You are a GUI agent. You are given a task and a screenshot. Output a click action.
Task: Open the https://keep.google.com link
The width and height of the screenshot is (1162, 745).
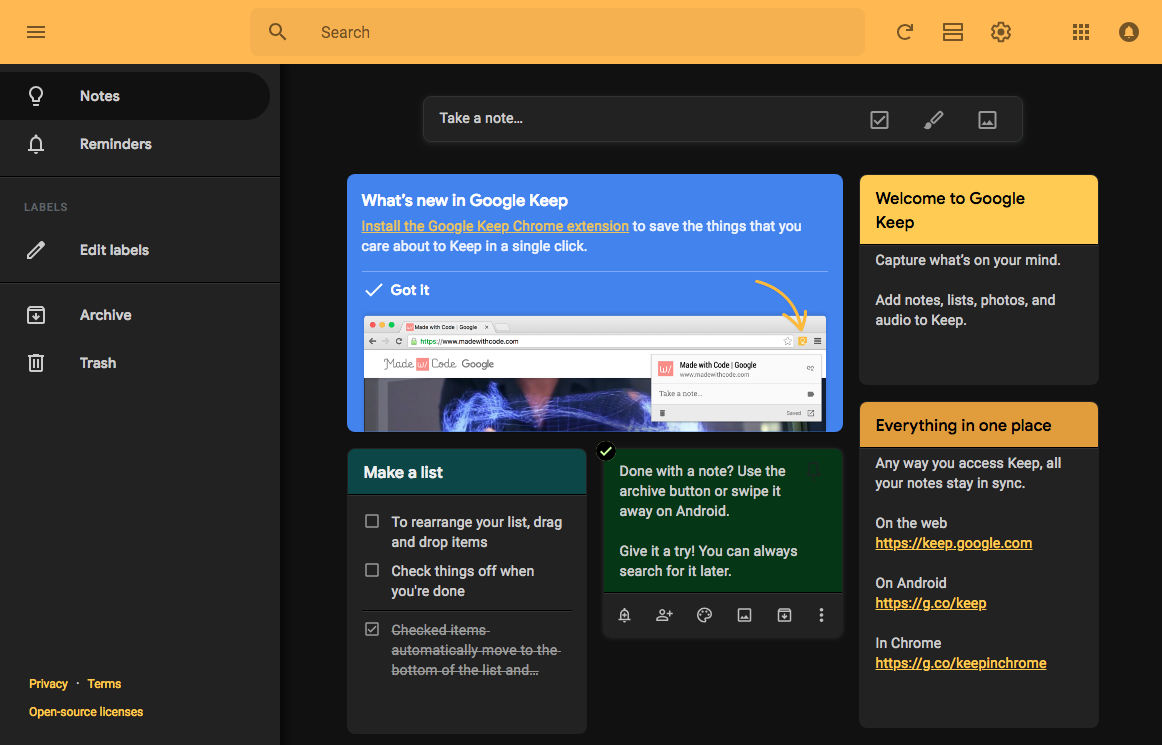pyautogui.click(x=954, y=543)
